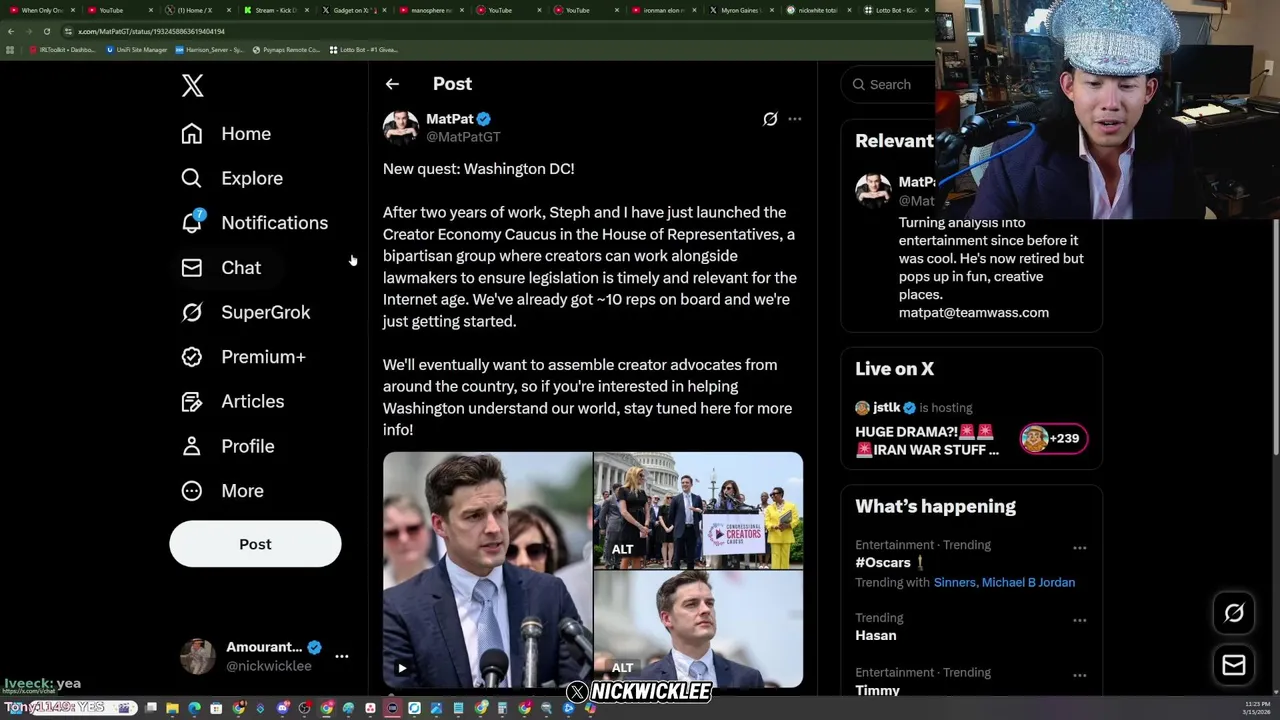Image resolution: width=1280 pixels, height=720 pixels.
Task: Open account options next to Amourant
Action: pyautogui.click(x=341, y=656)
